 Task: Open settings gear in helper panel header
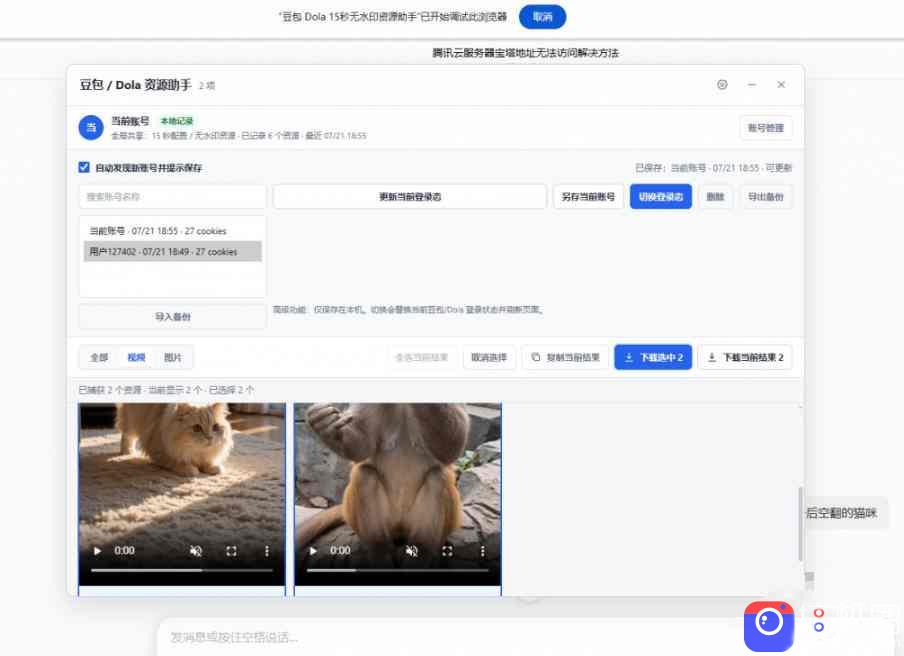tap(722, 85)
